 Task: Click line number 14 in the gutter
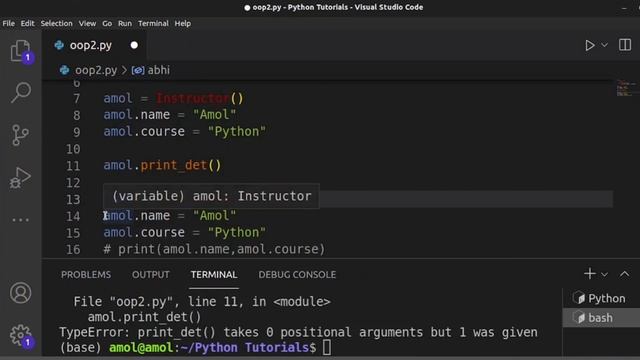(73, 216)
